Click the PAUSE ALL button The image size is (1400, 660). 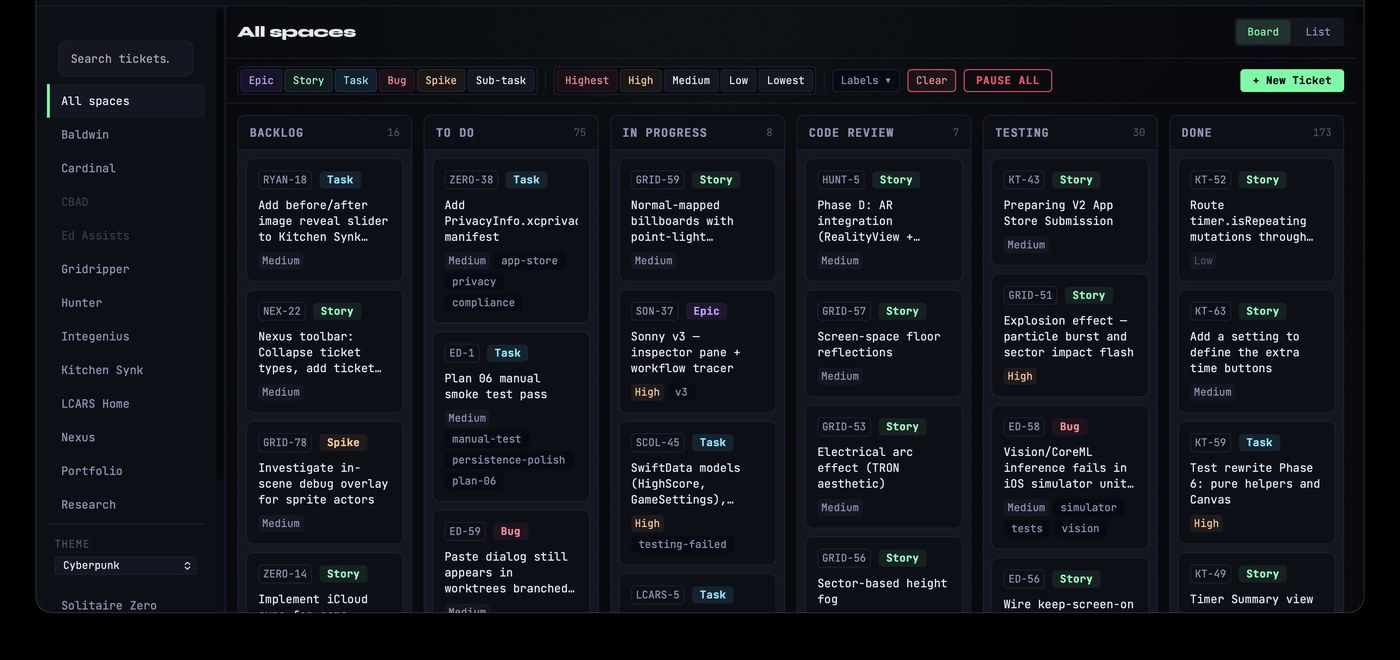pyautogui.click(x=1007, y=81)
